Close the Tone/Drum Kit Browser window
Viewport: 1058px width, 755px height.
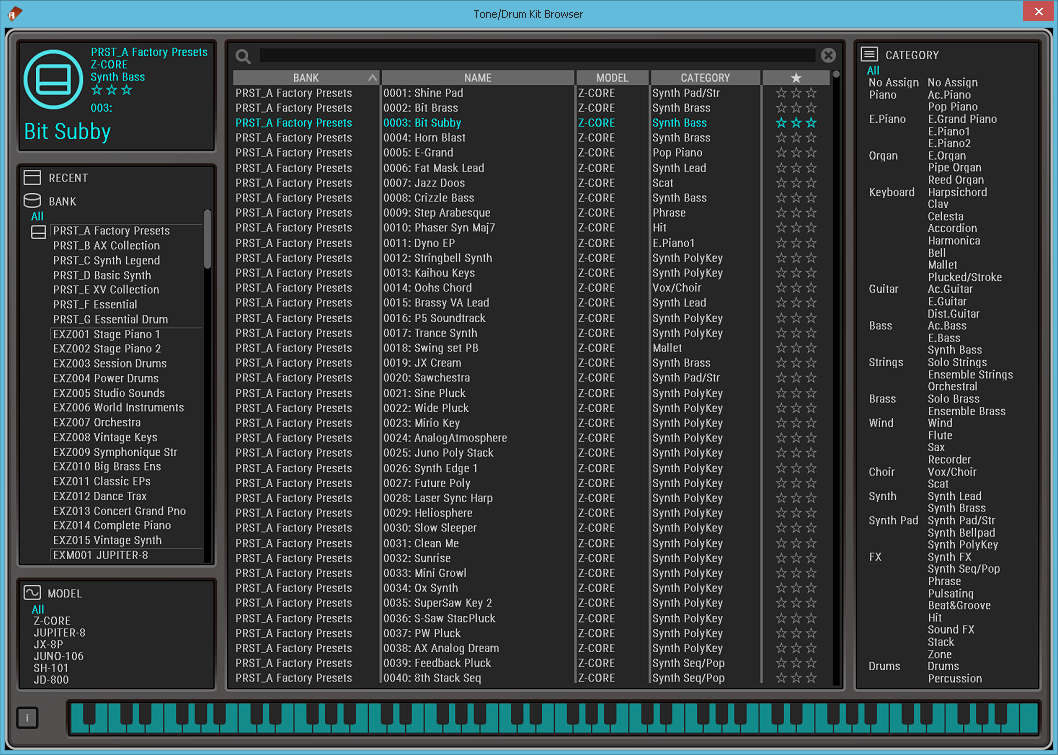click(x=1038, y=11)
